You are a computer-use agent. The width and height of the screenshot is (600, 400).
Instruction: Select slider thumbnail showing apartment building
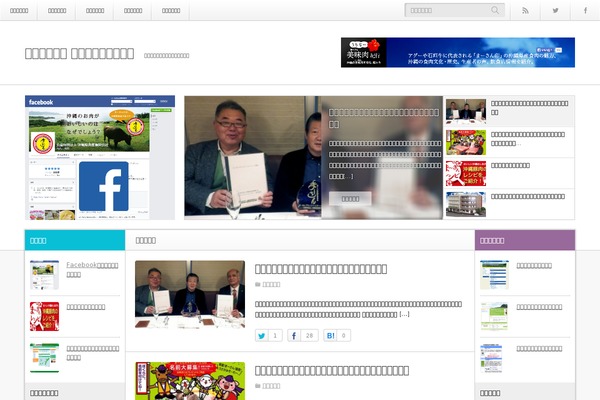tap(466, 204)
